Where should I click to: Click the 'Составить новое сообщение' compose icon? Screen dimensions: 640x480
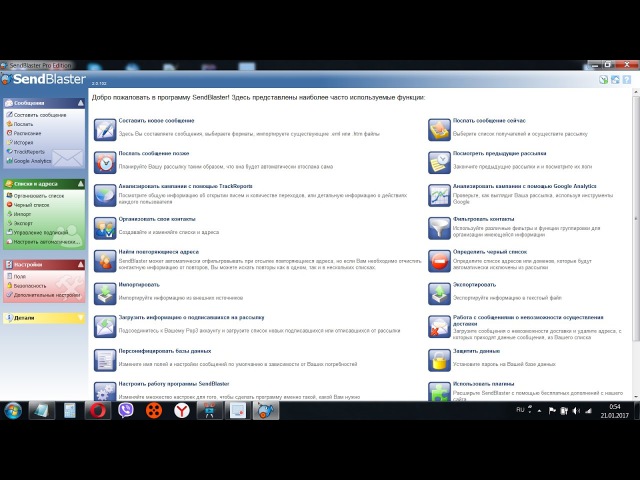coord(105,129)
